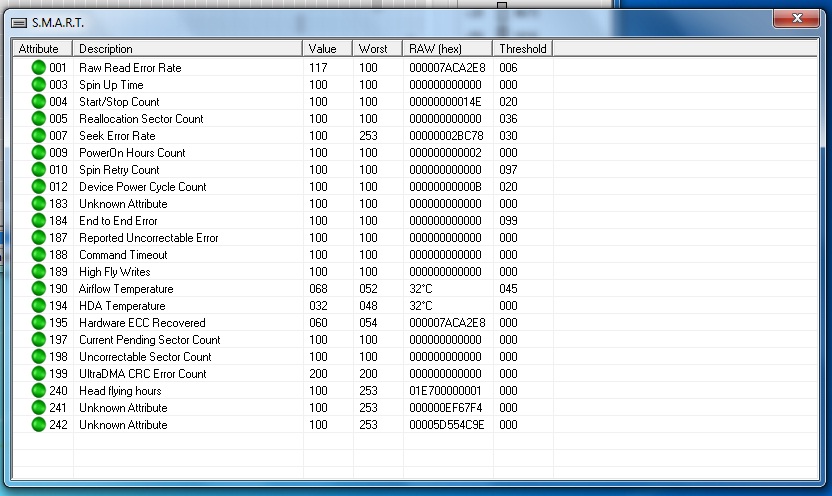Sort by the Worst column header
This screenshot has width=832, height=496.
[377, 49]
